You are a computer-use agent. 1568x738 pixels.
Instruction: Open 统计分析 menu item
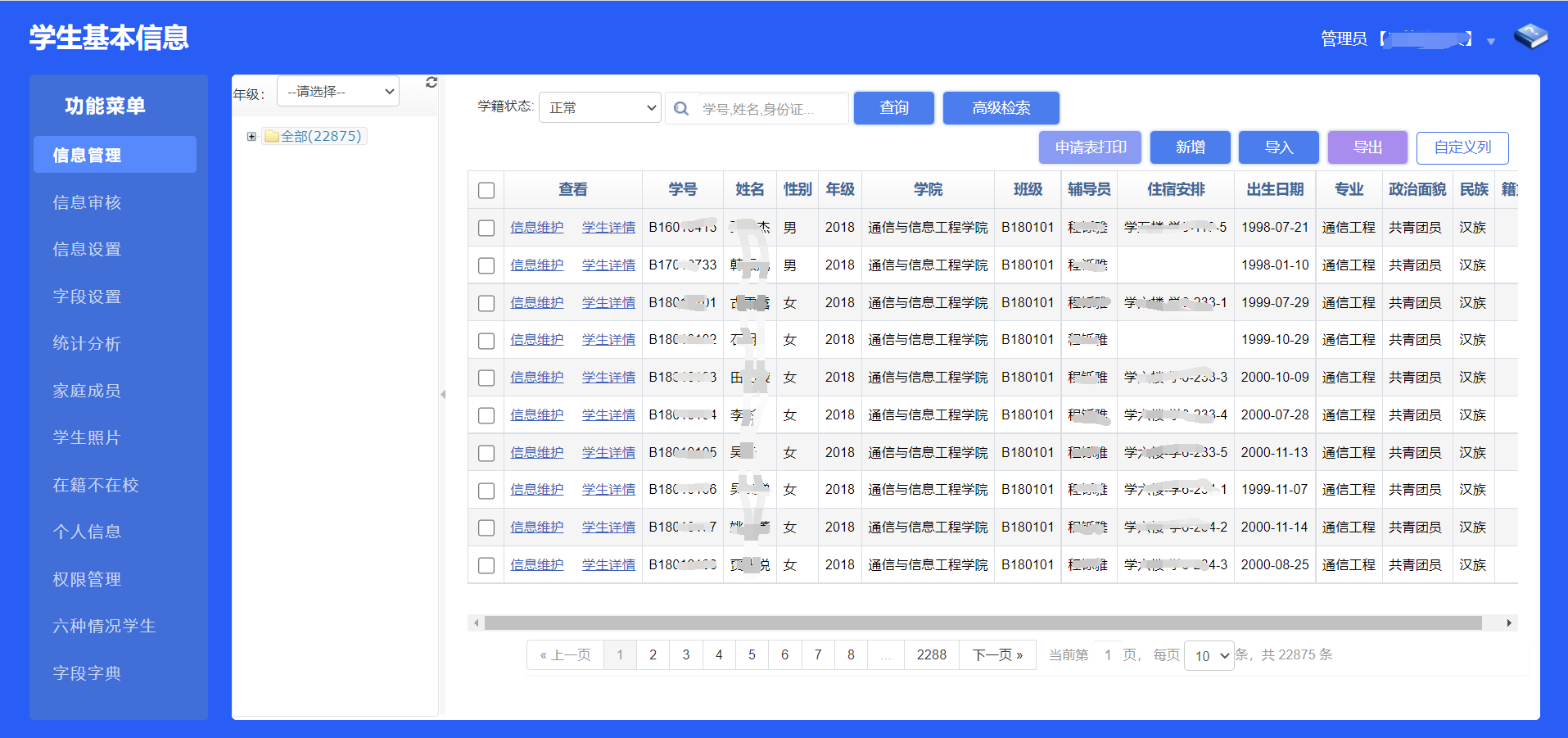[87, 343]
